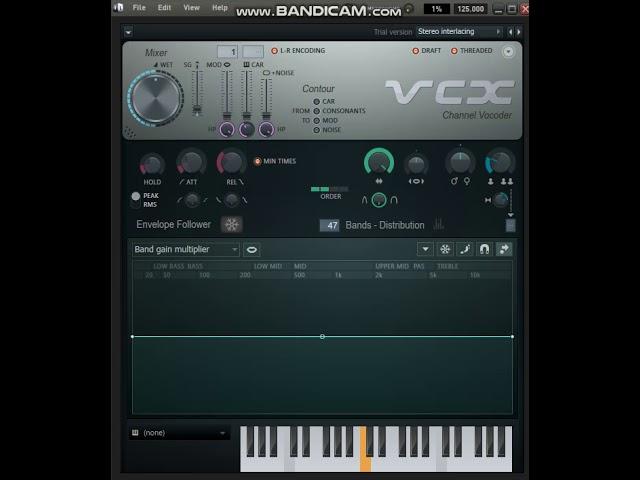
Task: Click the large WET mix knob
Action: pos(156,98)
